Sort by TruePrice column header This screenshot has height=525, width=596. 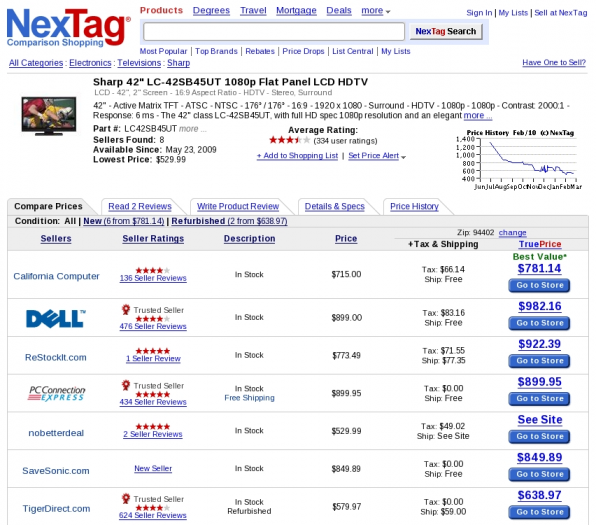tap(540, 244)
